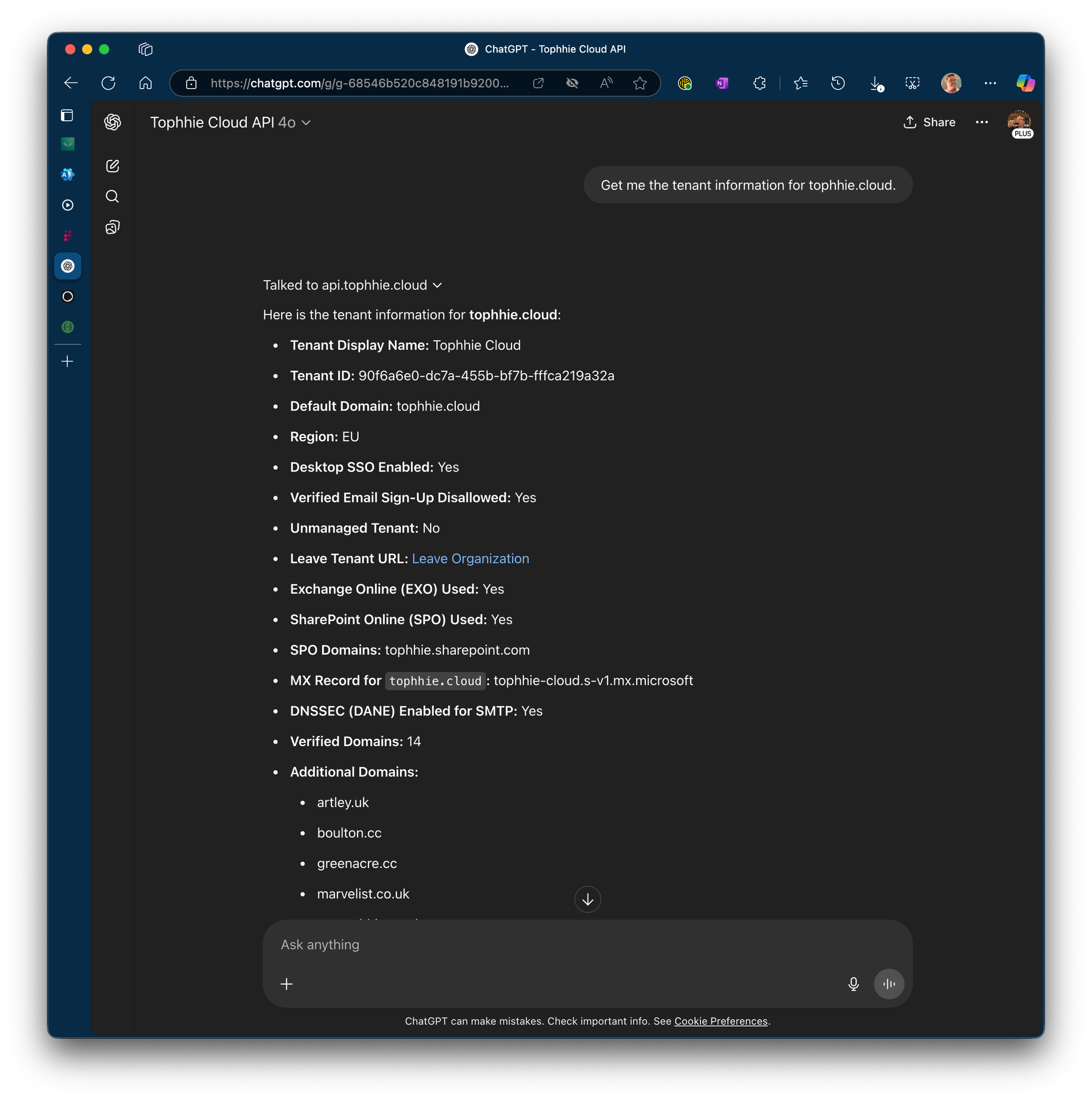Click the address bar URL

(x=359, y=83)
